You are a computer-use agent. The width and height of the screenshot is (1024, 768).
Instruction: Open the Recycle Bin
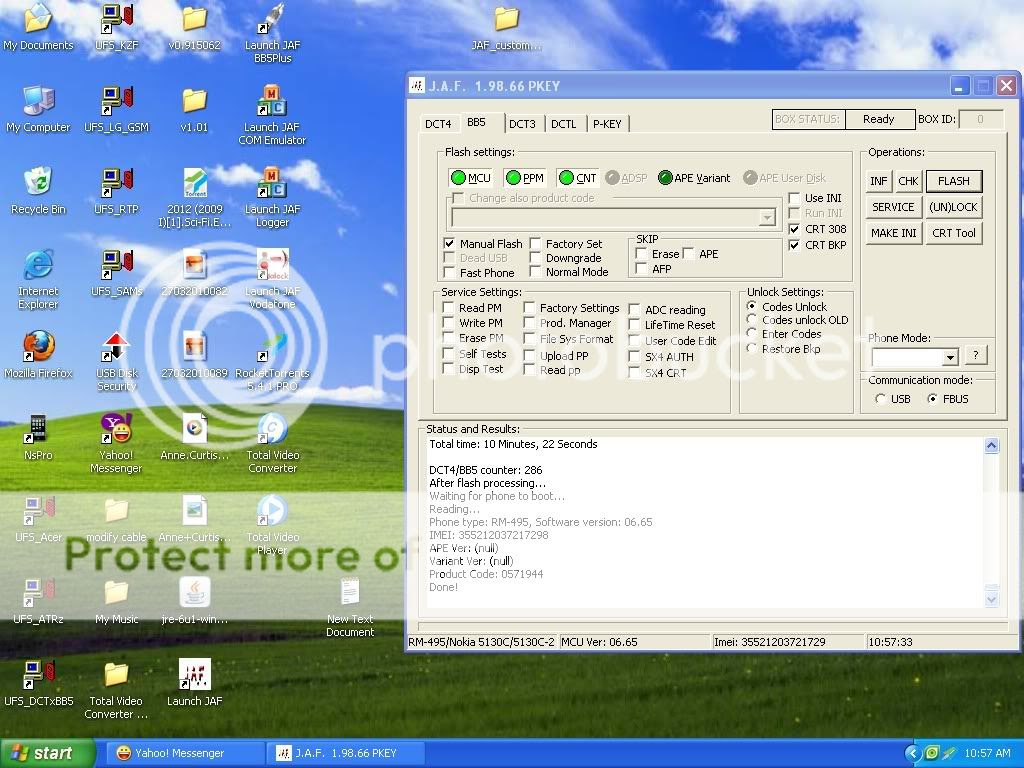(x=38, y=191)
